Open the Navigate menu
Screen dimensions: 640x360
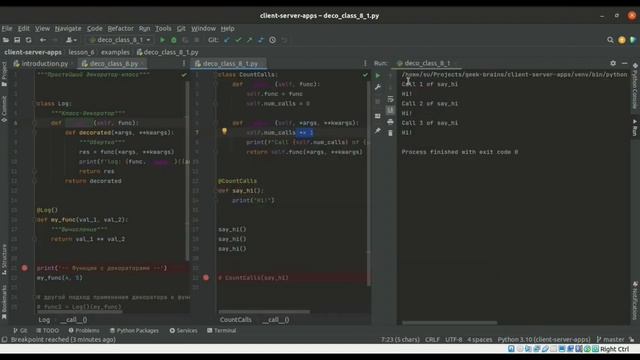[68, 28]
